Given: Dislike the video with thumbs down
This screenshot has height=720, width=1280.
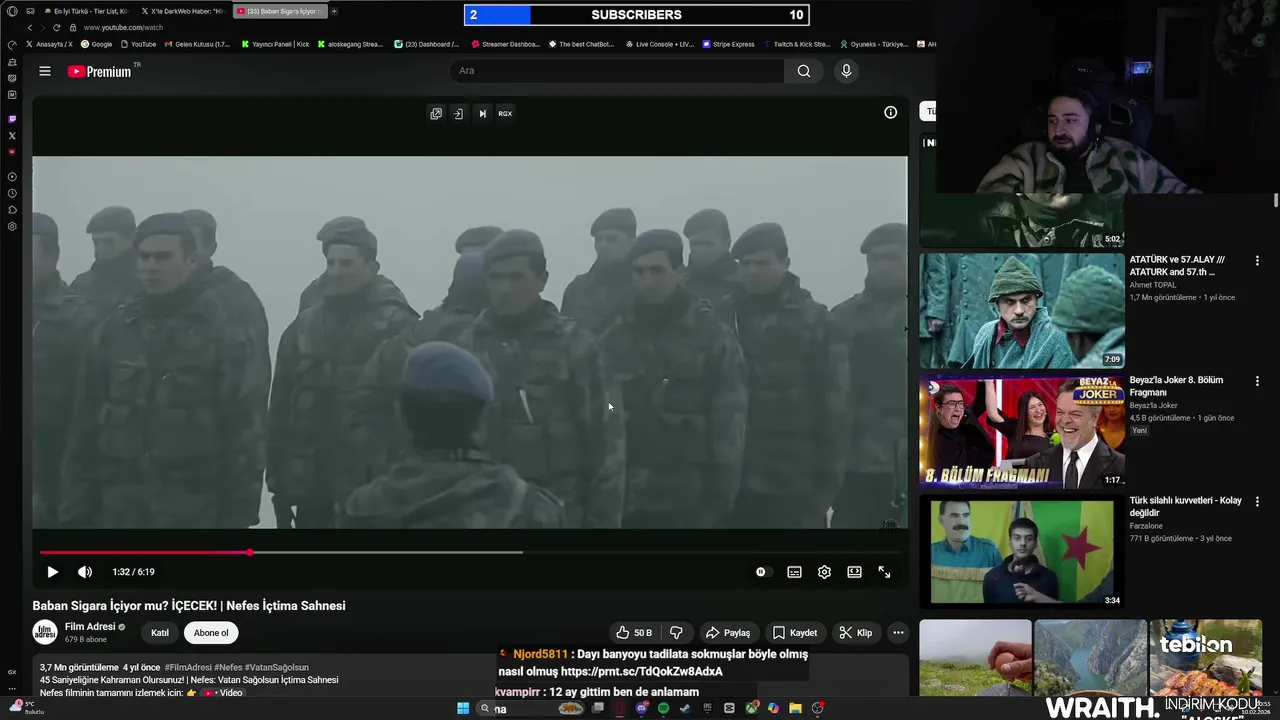Looking at the screenshot, I should click(x=676, y=632).
